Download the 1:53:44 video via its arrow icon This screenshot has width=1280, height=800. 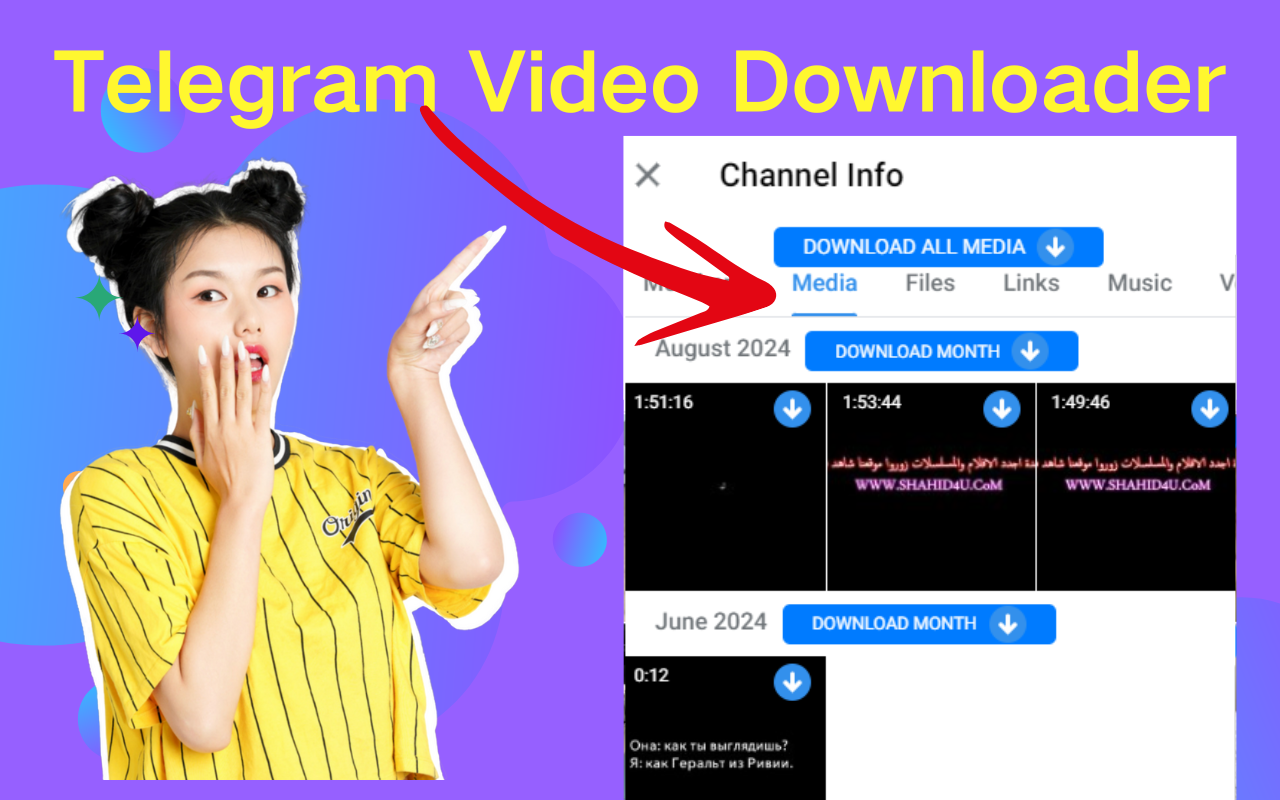[x=1001, y=409]
